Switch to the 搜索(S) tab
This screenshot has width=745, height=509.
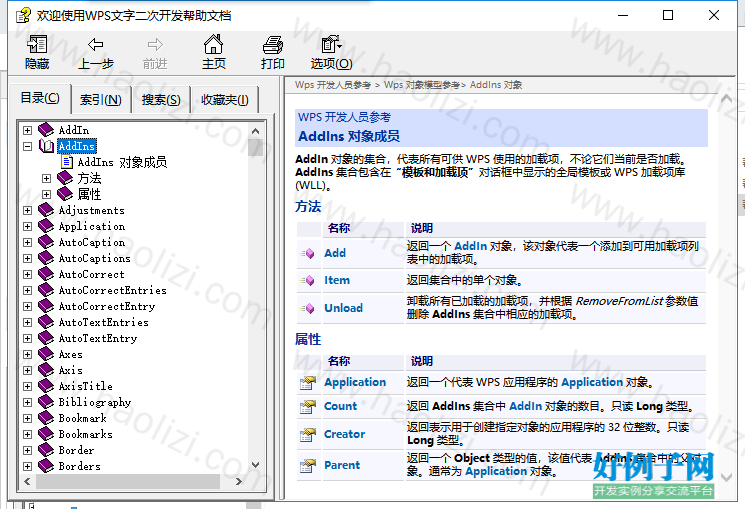(x=161, y=100)
